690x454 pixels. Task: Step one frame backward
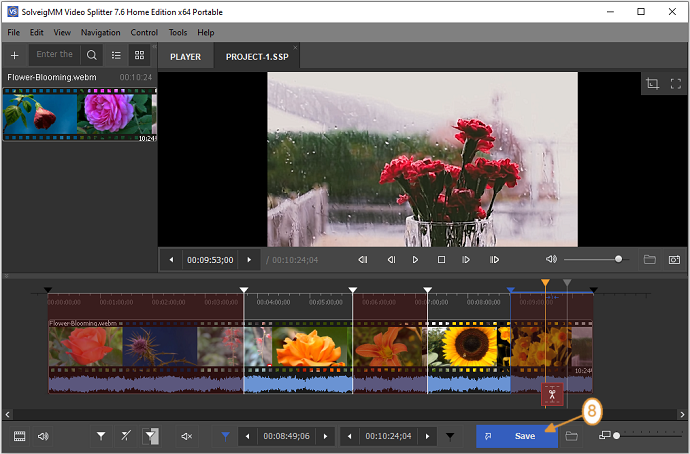coord(391,260)
